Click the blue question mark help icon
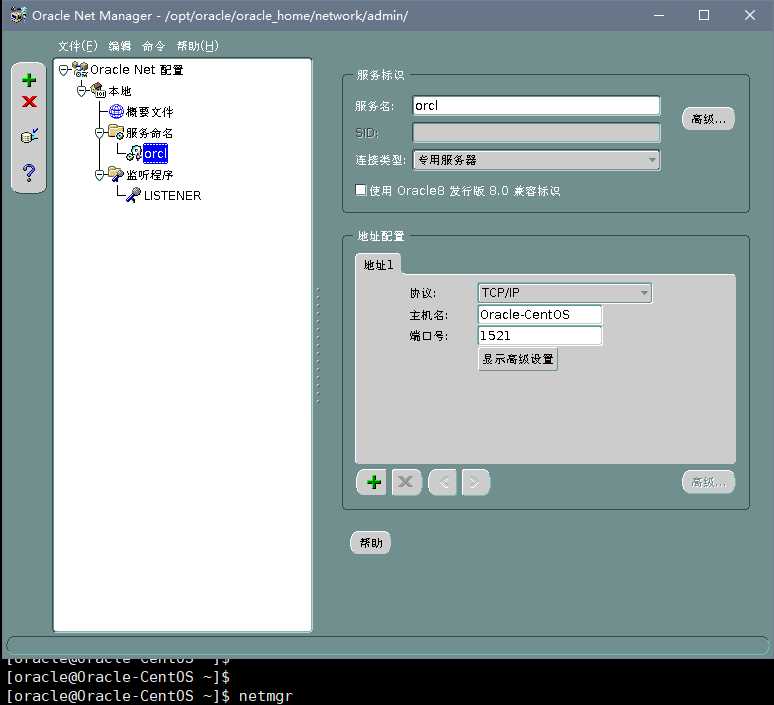 (x=29, y=172)
